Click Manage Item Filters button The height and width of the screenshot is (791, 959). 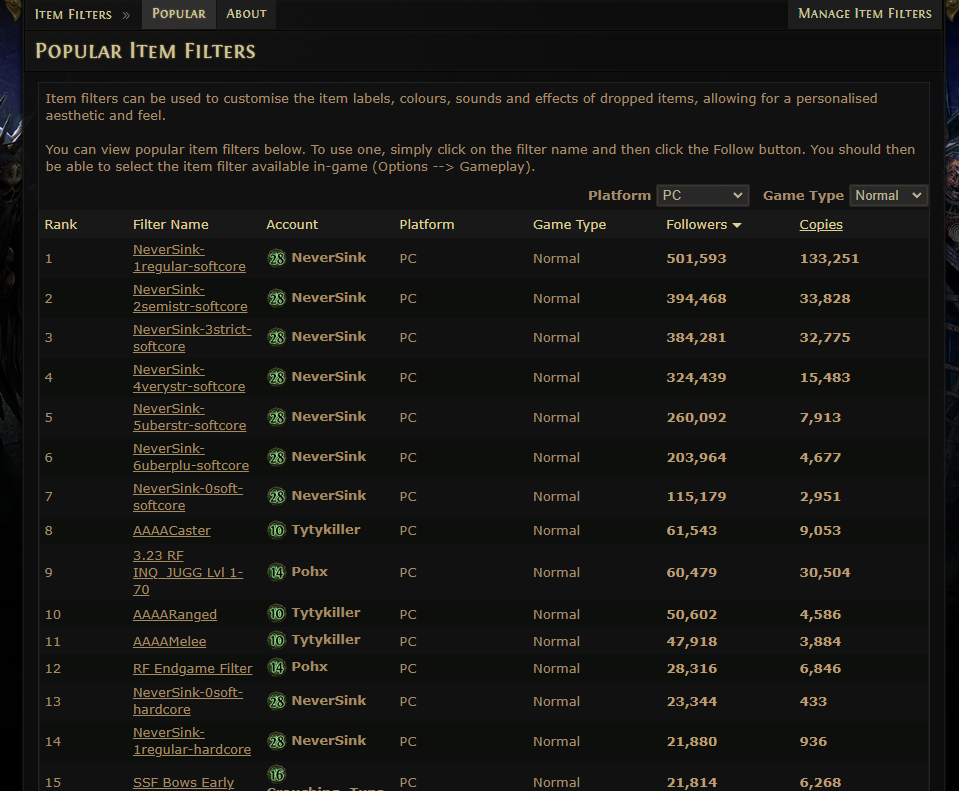click(864, 14)
